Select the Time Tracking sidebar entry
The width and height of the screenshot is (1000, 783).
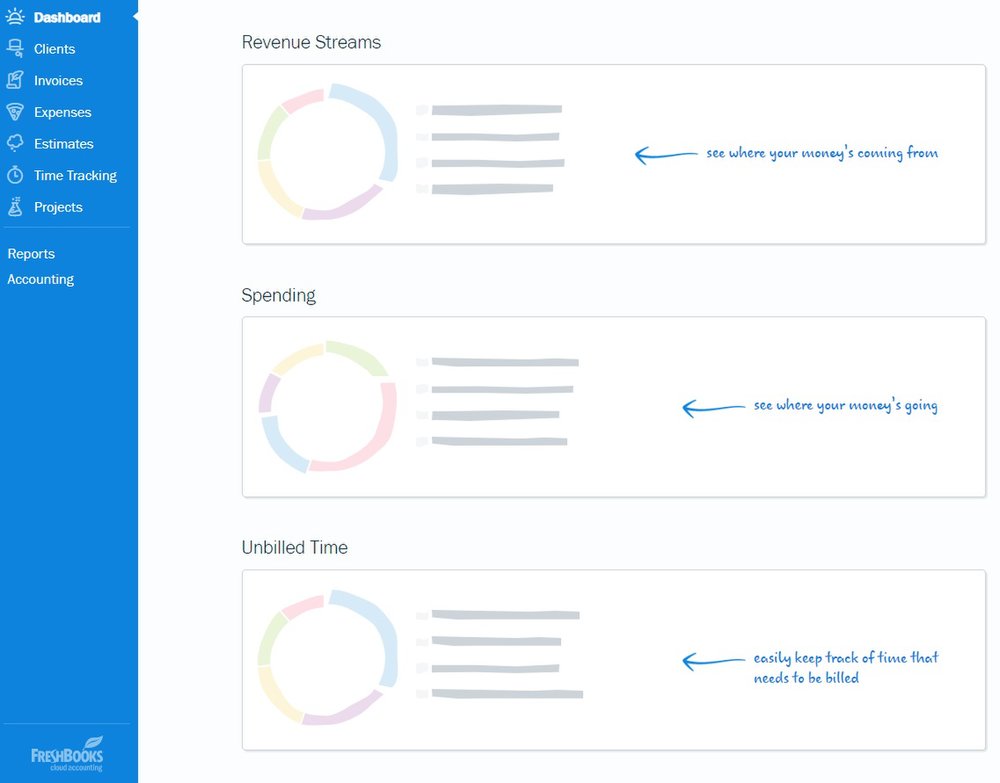click(x=75, y=175)
